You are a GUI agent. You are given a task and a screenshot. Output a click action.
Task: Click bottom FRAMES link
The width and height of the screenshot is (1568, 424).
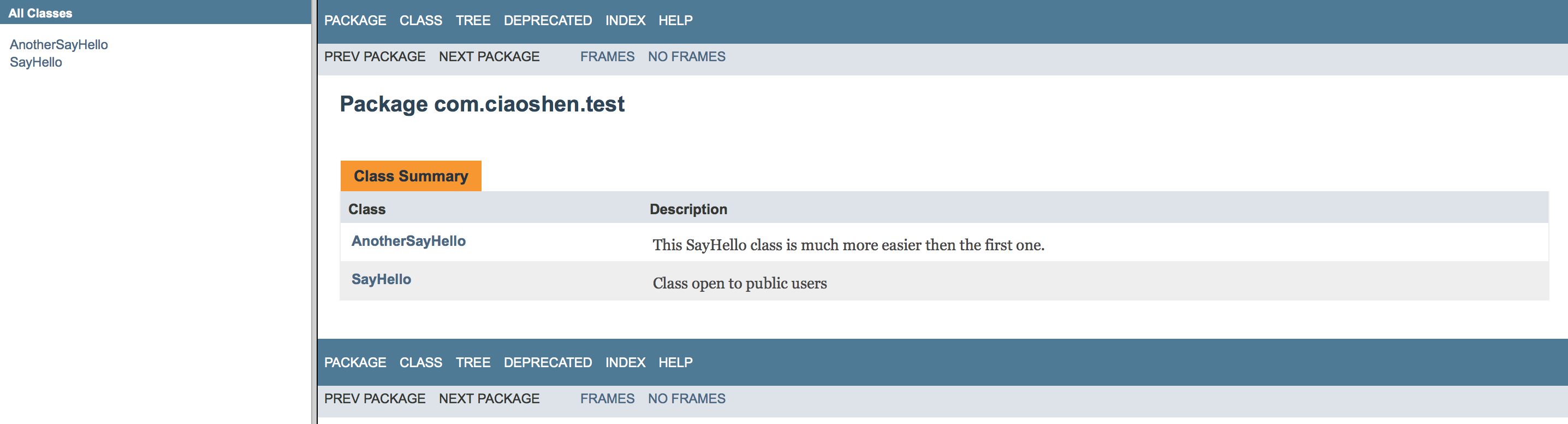(x=607, y=398)
